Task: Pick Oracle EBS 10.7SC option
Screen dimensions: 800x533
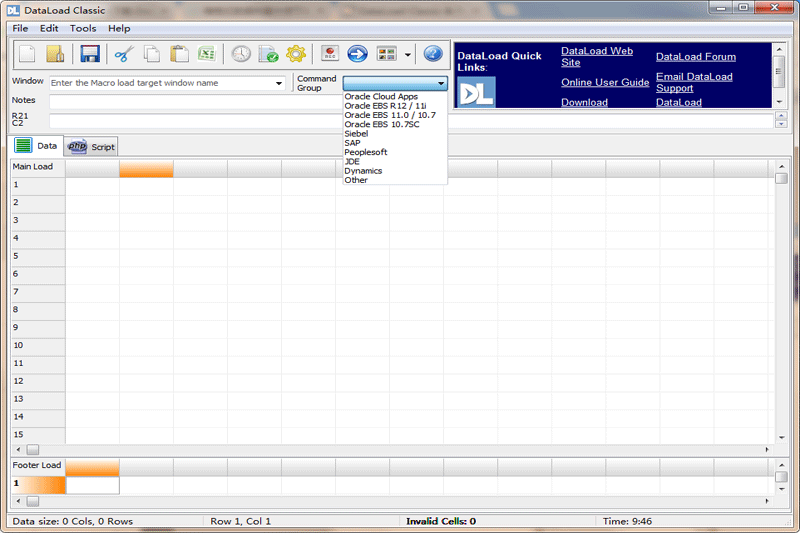Action: tap(382, 124)
